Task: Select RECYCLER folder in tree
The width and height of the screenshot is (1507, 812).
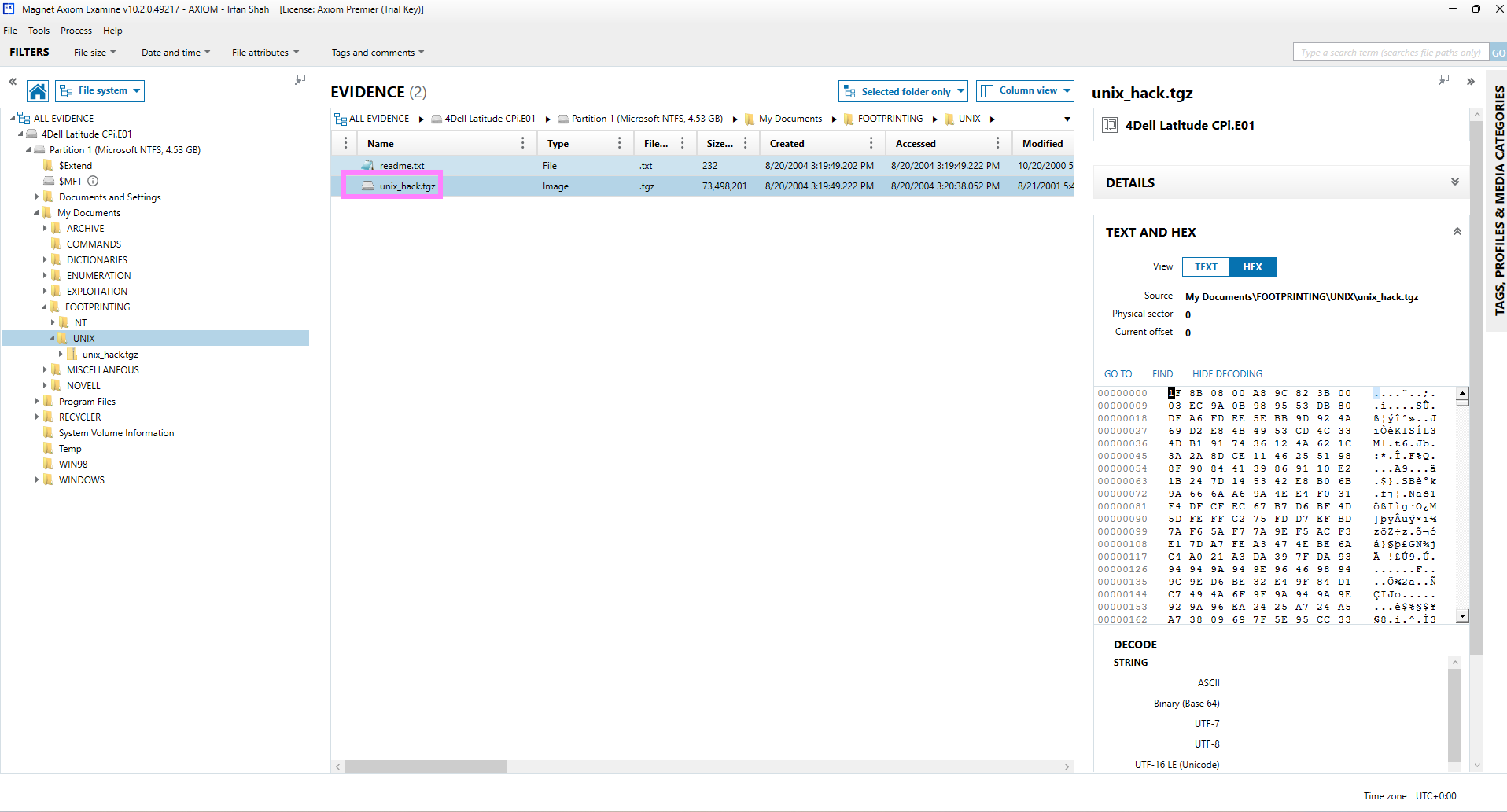Action: pos(79,417)
